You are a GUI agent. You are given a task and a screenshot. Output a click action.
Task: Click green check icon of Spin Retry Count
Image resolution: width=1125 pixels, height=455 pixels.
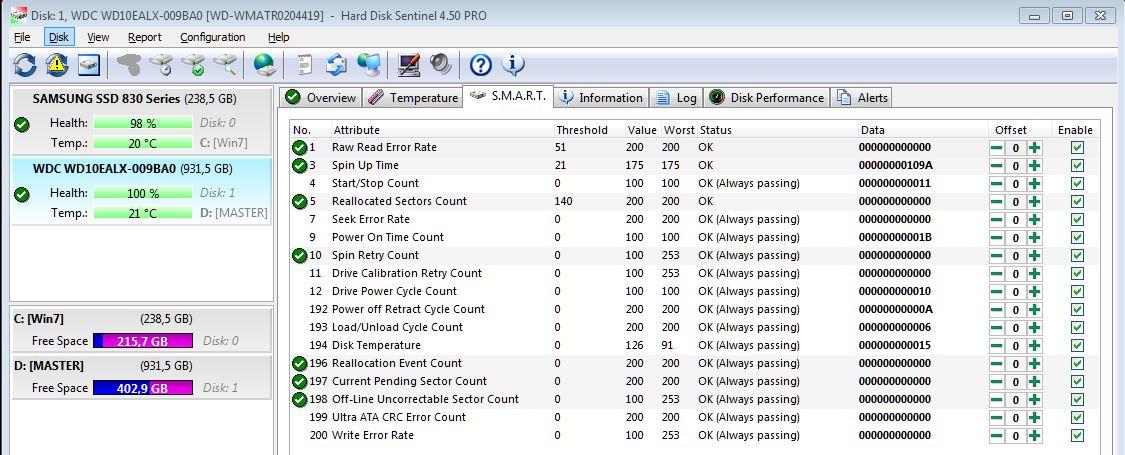tap(299, 255)
